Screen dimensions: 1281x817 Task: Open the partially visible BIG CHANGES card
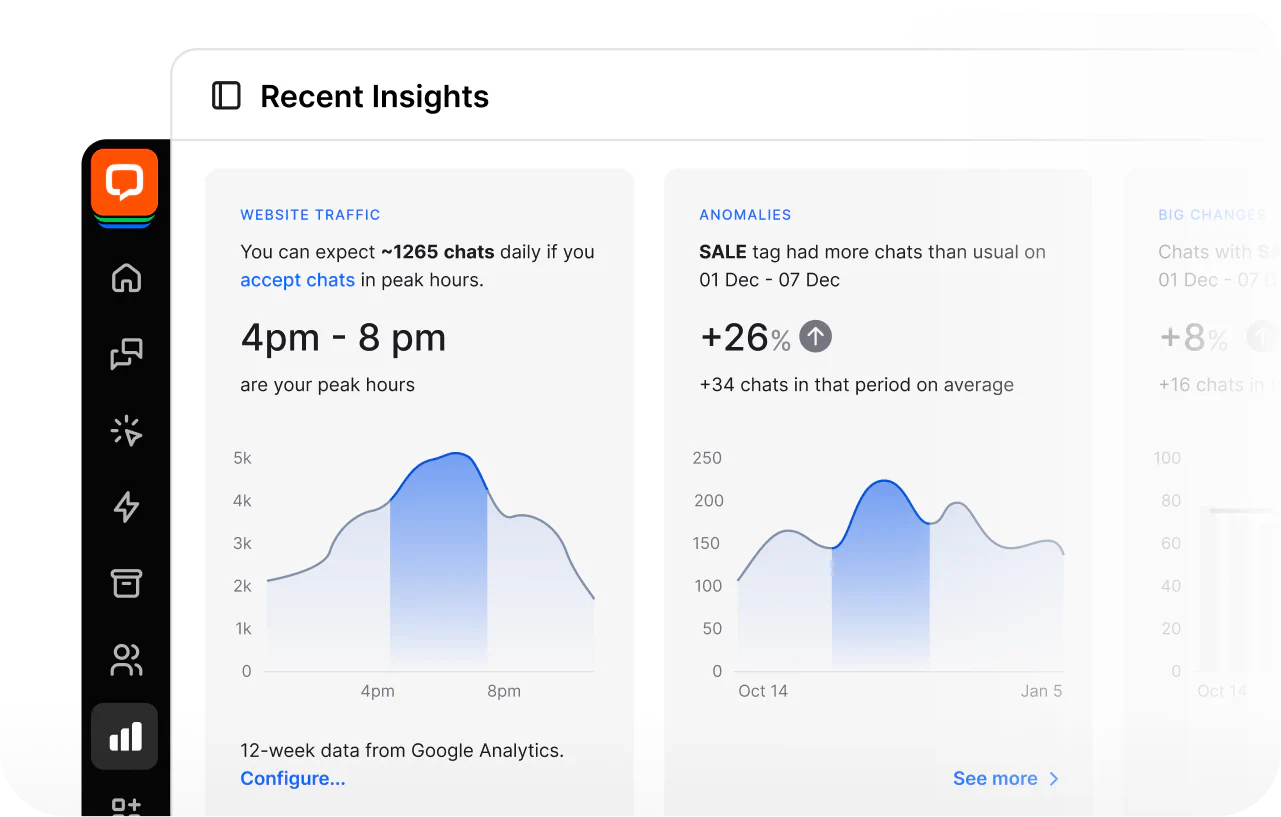[1210, 214]
